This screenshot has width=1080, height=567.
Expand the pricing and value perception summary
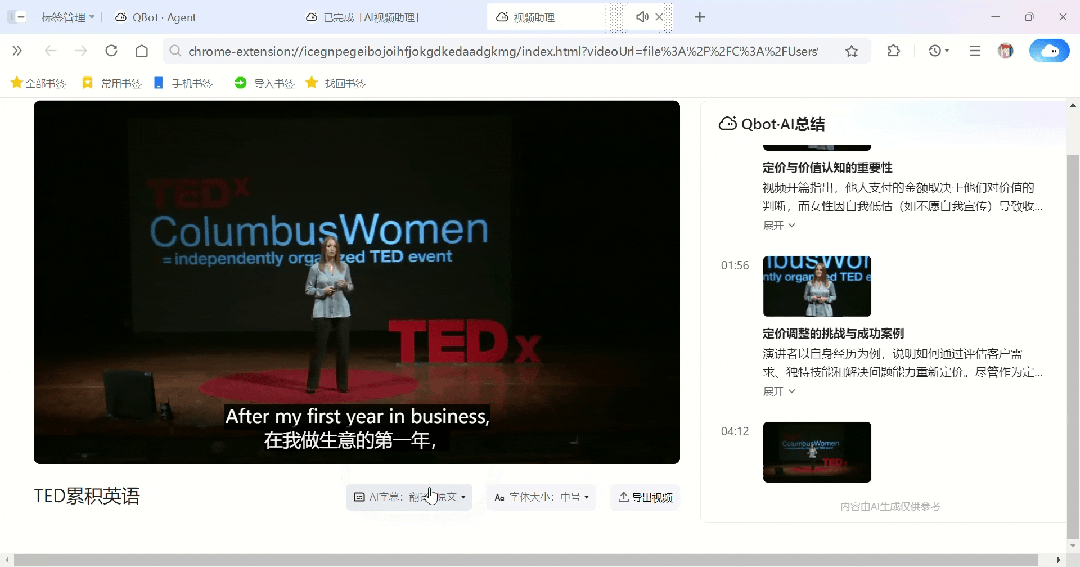pos(778,225)
